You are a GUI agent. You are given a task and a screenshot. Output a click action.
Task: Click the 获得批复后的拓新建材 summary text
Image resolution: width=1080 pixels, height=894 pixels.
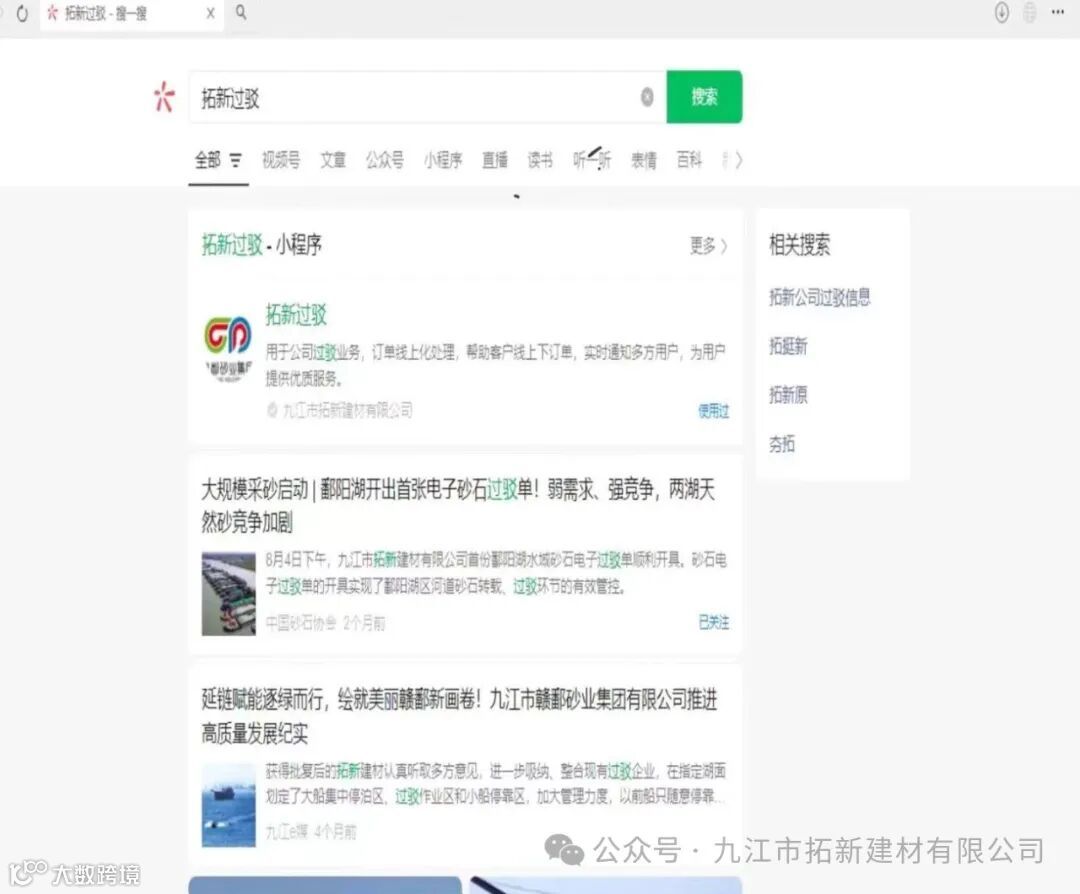point(496,784)
